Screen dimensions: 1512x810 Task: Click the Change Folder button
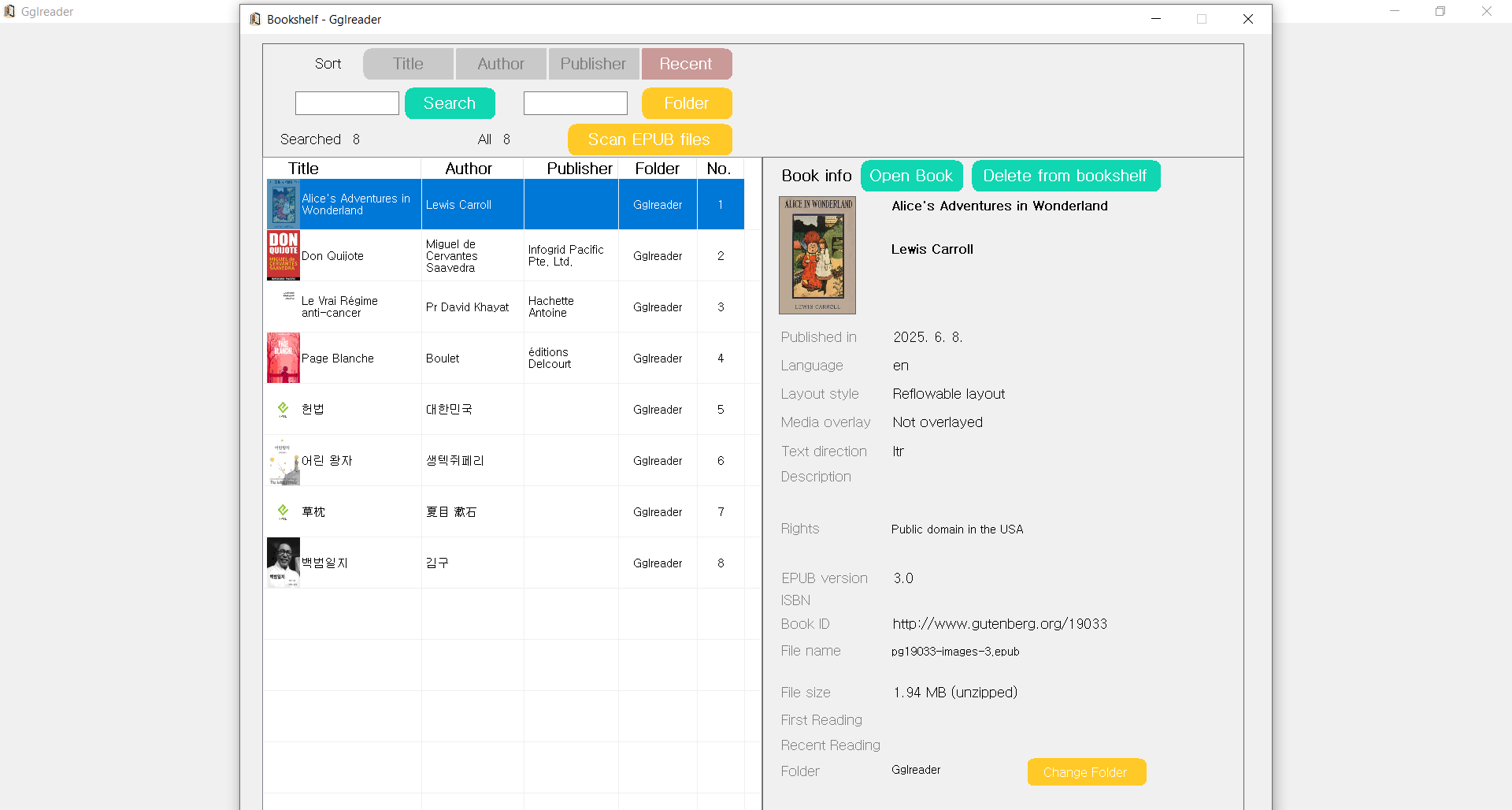[x=1085, y=772]
